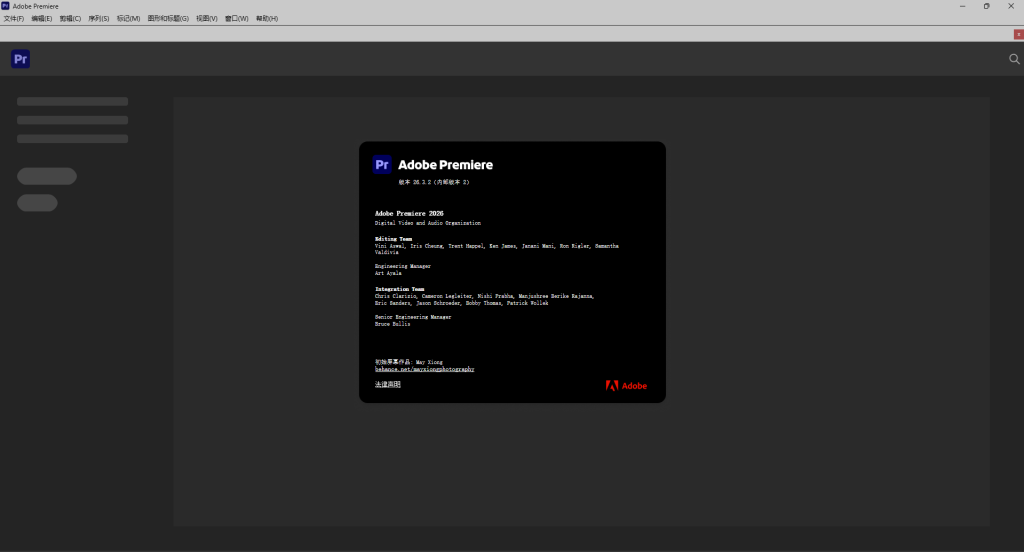Screen dimensions: 1024x552
Task: Click the version number line under the title
Action: [434, 182]
